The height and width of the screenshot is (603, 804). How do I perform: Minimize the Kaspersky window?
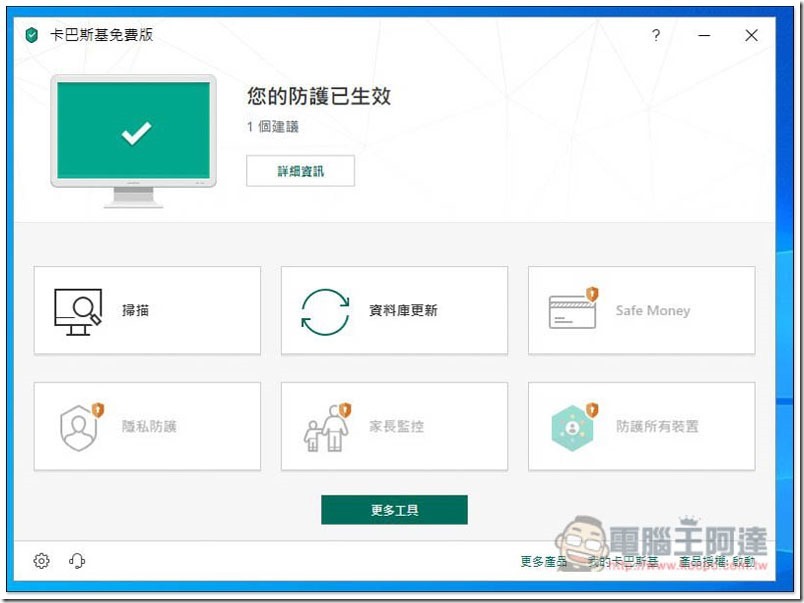pyautogui.click(x=704, y=35)
